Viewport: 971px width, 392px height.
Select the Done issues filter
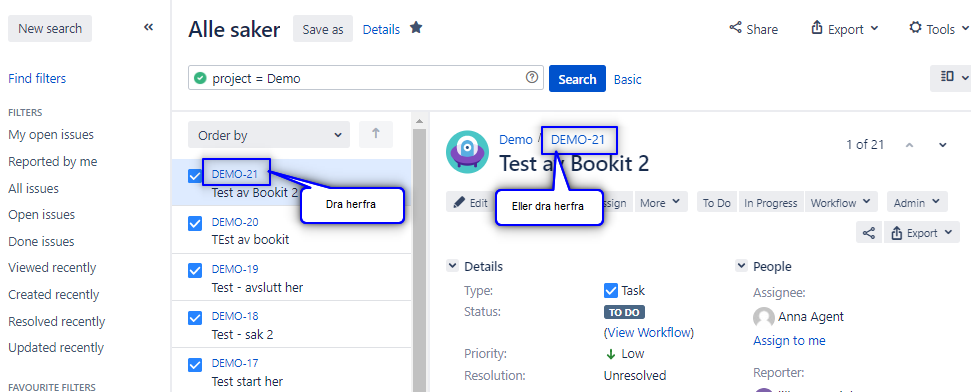[41, 242]
